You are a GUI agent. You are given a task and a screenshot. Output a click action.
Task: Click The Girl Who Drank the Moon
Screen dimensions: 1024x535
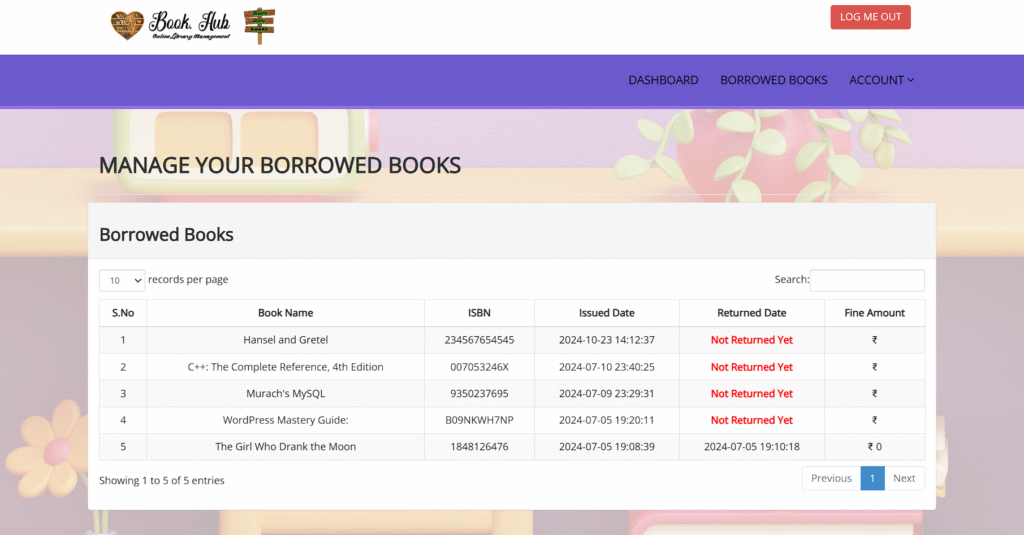click(285, 447)
